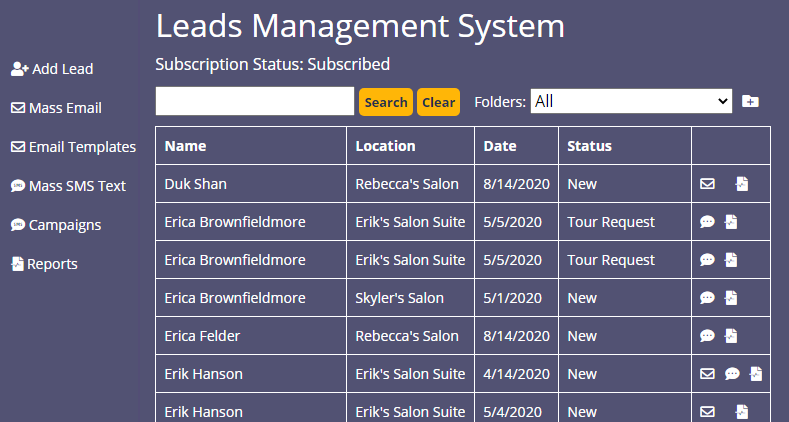This screenshot has width=789, height=422.
Task: Click the email icon for Erik Hanson 4/14/2020
Action: 707,374
